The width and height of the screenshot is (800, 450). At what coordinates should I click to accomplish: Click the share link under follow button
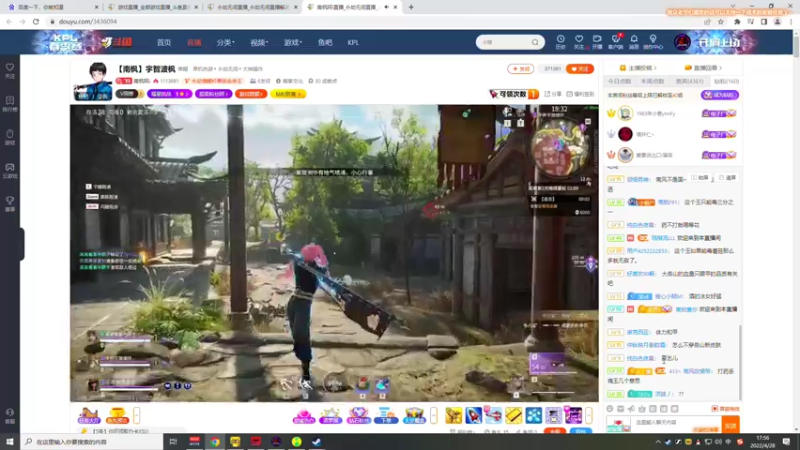click(551, 94)
